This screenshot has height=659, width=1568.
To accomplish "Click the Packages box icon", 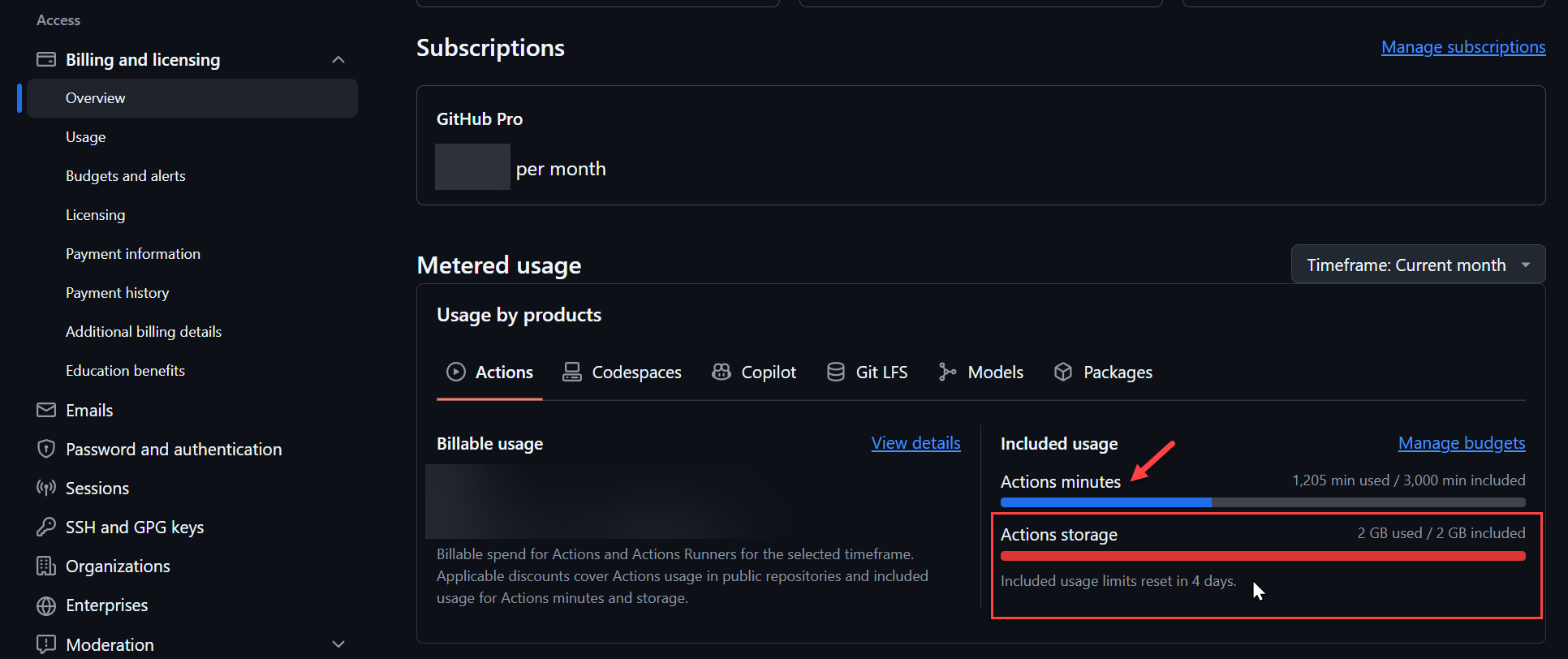I will [x=1063, y=372].
